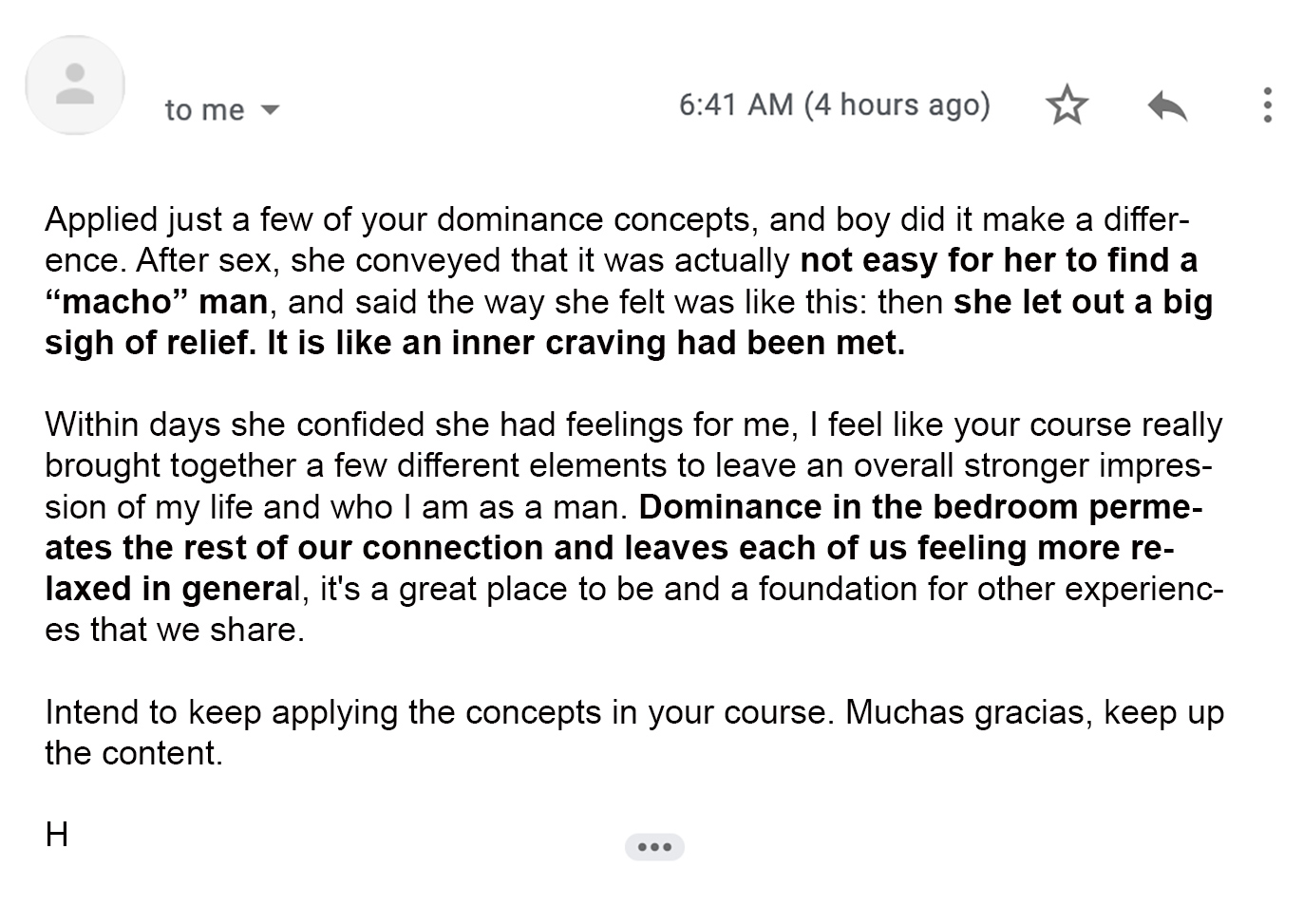This screenshot has width=1303, height=924.
Task: Click the "6:41 AM (4 hours ago)" timestamp
Action: click(x=834, y=104)
